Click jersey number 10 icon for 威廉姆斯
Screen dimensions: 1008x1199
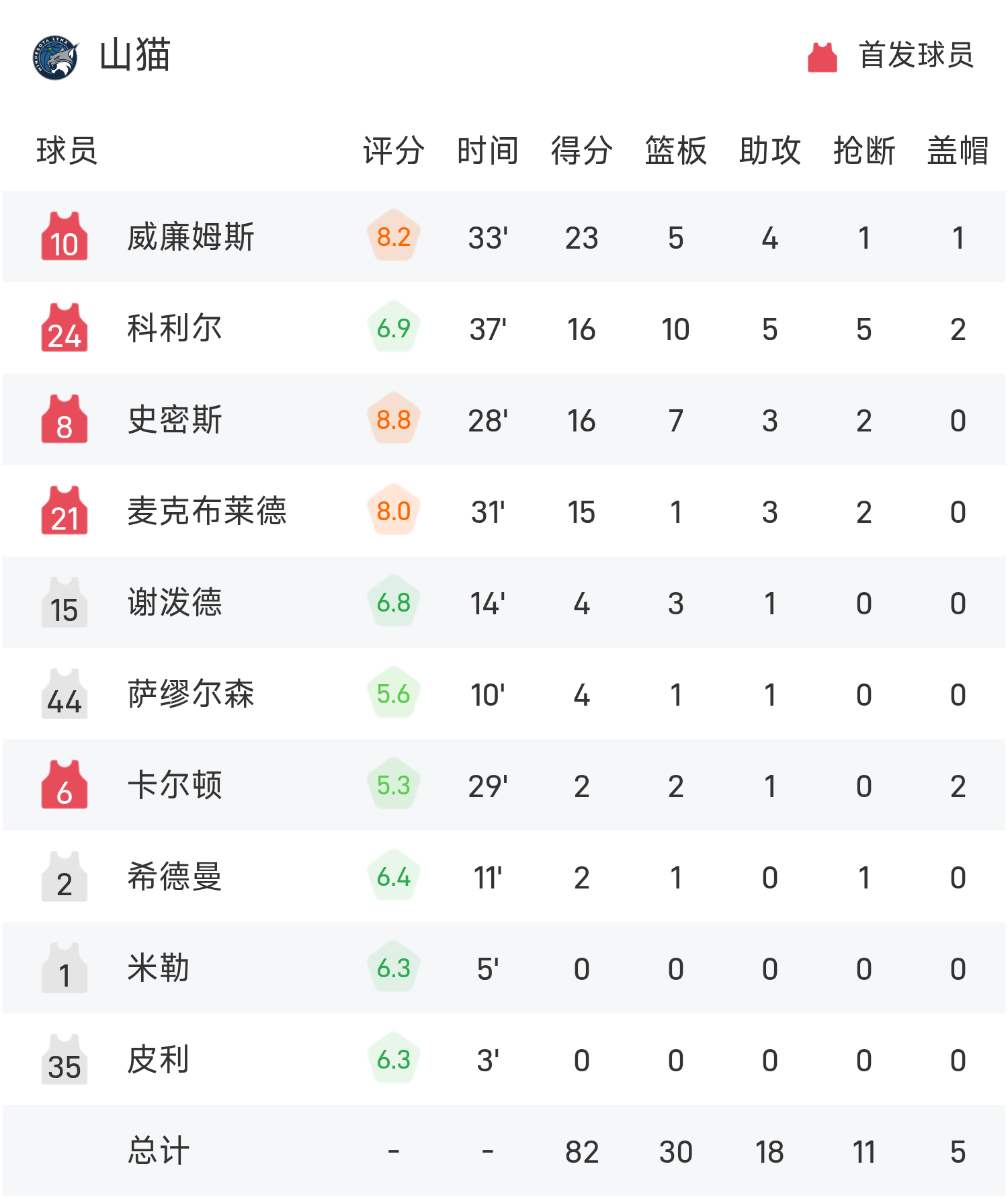click(65, 237)
